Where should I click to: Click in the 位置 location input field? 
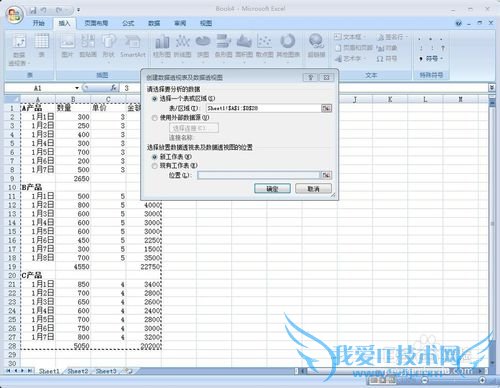pyautogui.click(x=259, y=175)
